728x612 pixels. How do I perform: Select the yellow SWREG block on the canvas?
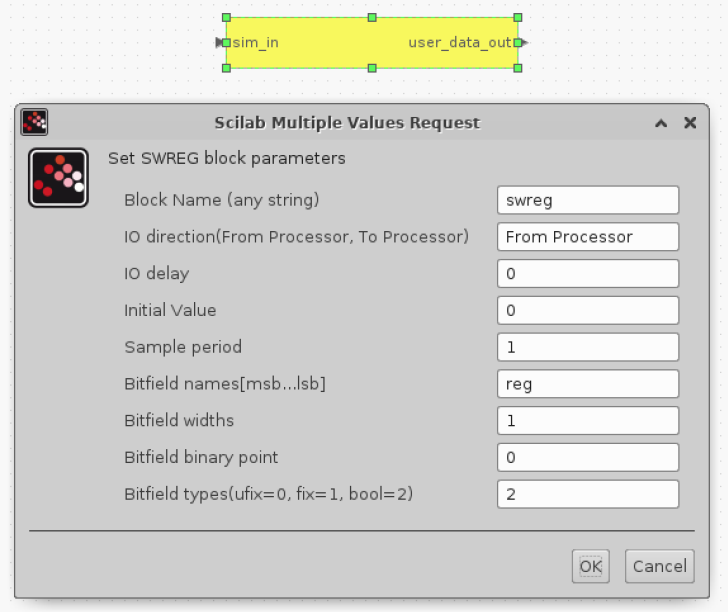372,43
